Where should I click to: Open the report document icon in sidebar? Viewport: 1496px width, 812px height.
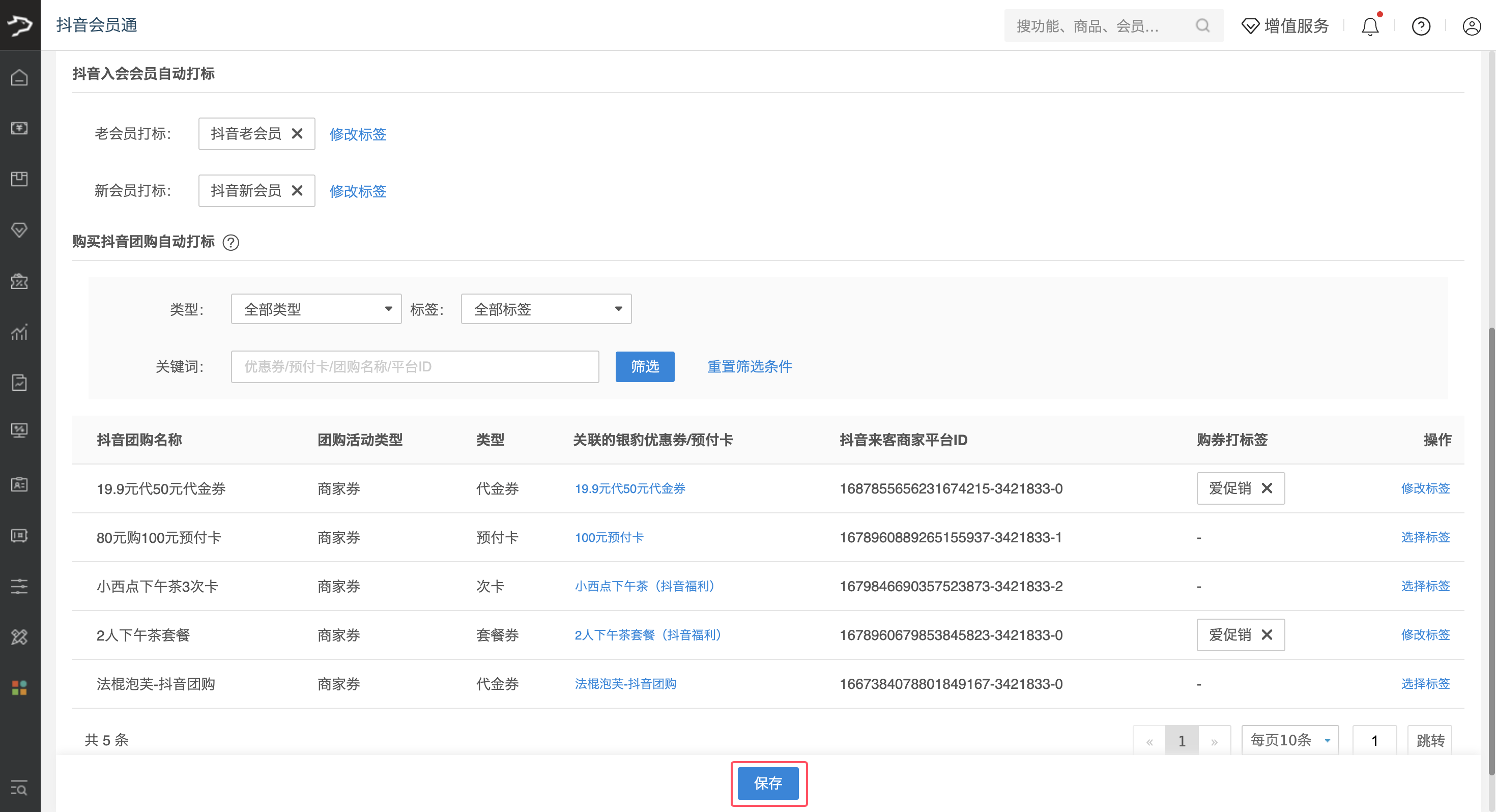[x=19, y=382]
